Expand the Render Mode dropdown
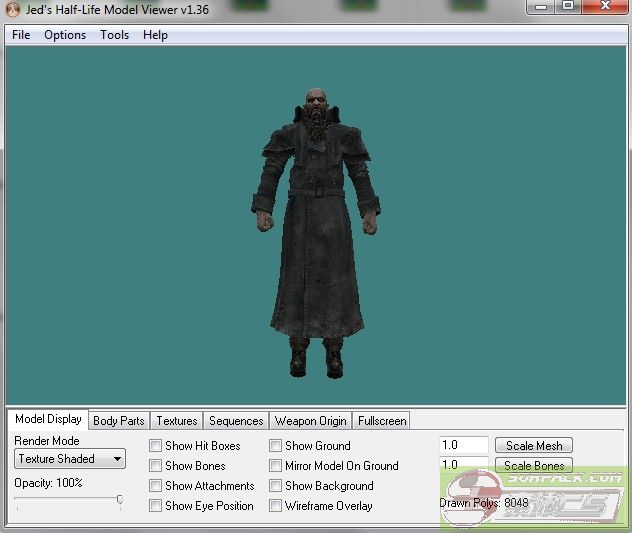The width and height of the screenshot is (632, 533). click(70, 459)
